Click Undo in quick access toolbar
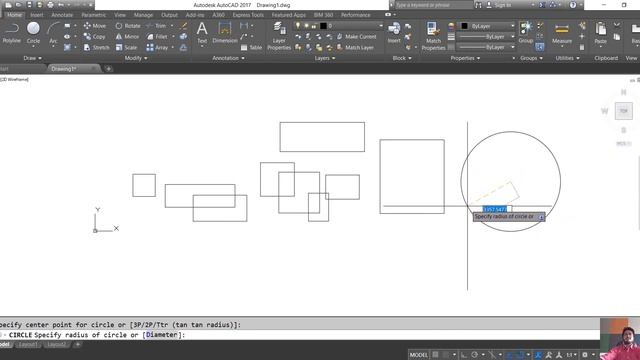Screen dimensions: 640x360 [x=61, y=5]
